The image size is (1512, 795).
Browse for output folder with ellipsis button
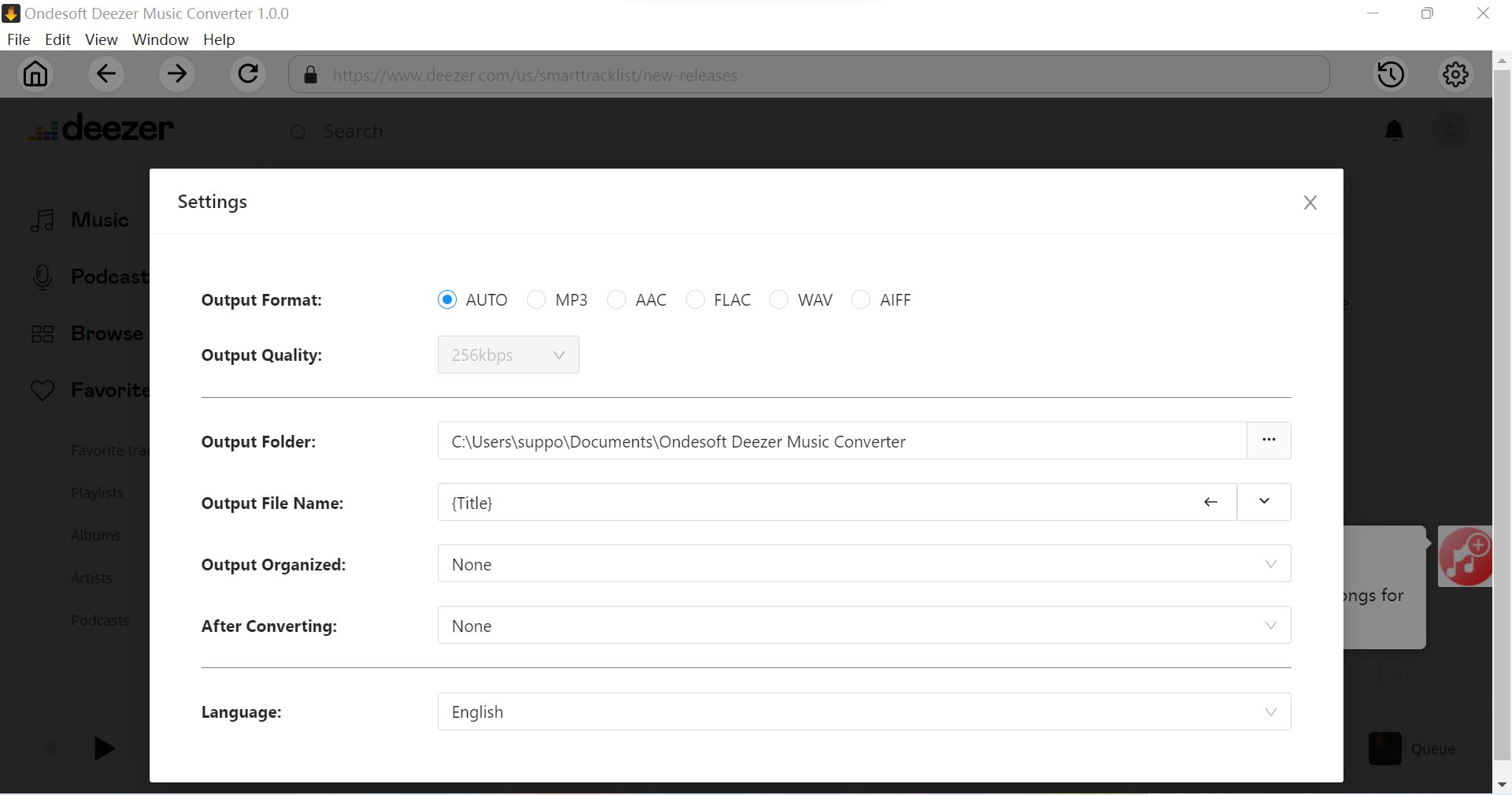pos(1269,440)
